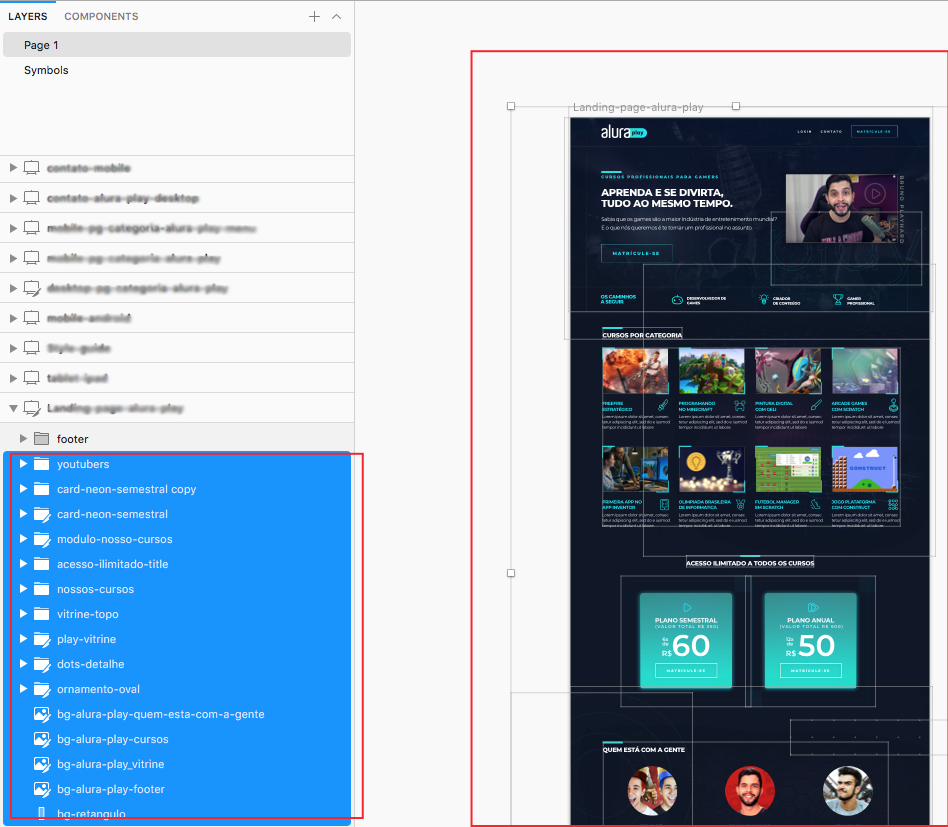Click the Landing-page-alura-play artboard icon
Viewport: 948px width, 827px height.
(x=31, y=408)
